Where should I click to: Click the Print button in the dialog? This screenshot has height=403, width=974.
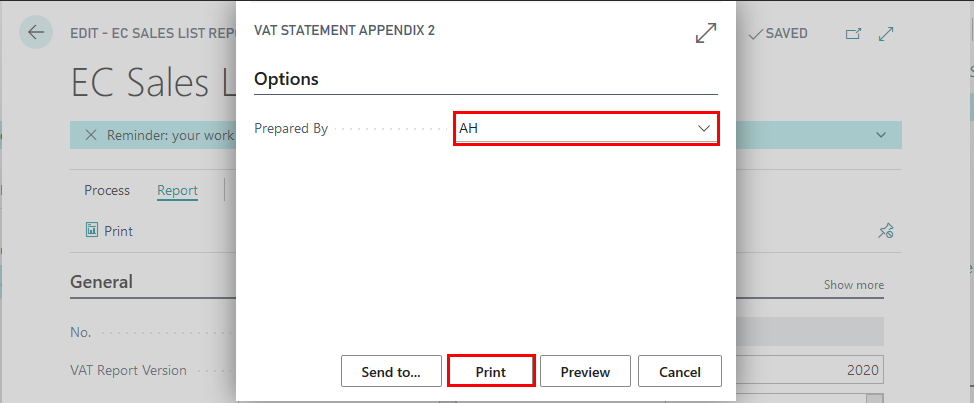(x=491, y=371)
